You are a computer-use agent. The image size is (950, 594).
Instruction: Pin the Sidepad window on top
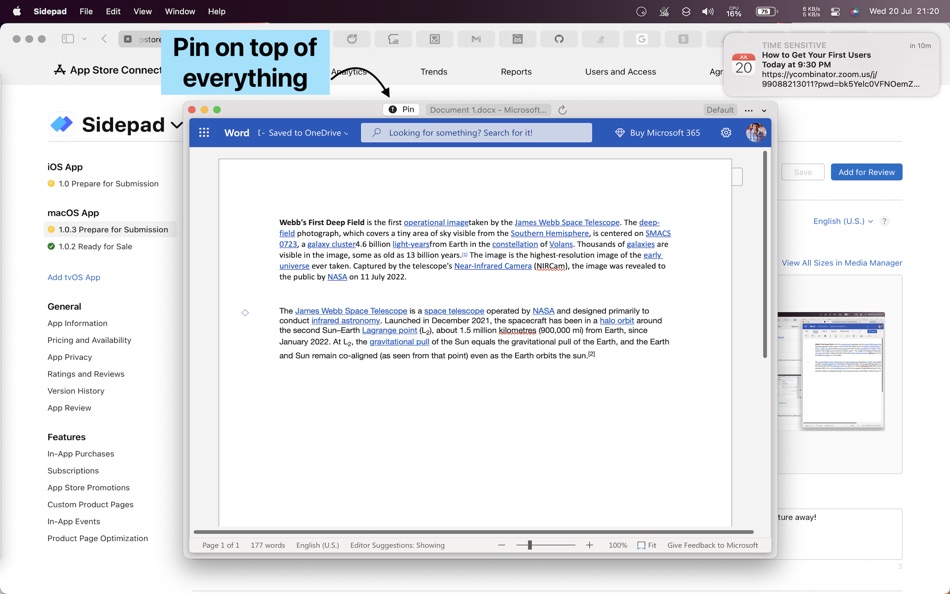tap(402, 110)
